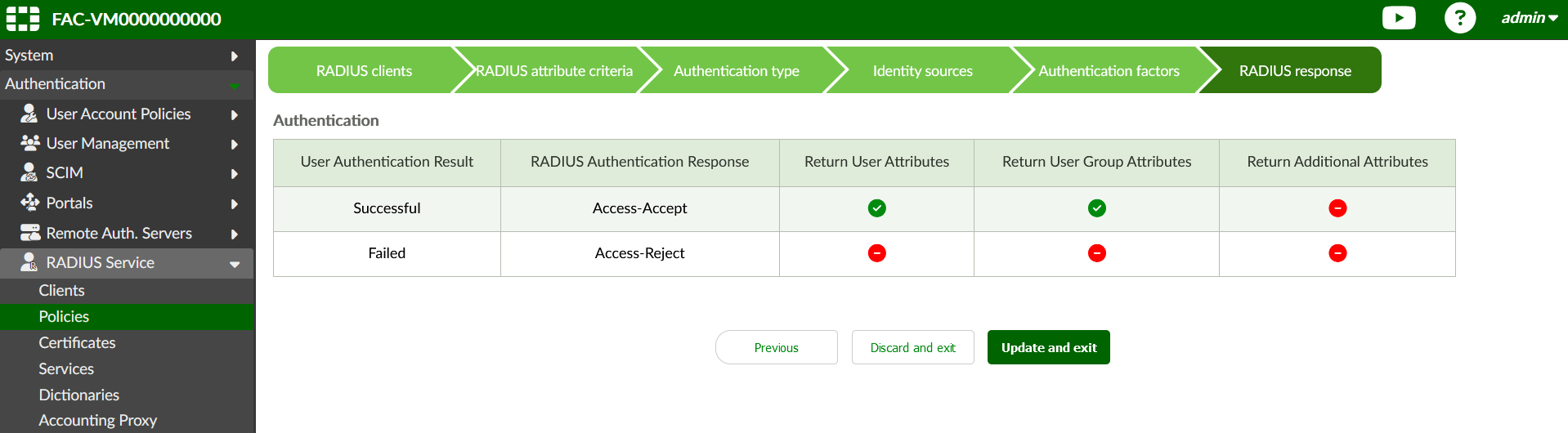Screen dimensions: 1568x433
Task: Open Certificates under RADIUS Service
Action: [77, 342]
